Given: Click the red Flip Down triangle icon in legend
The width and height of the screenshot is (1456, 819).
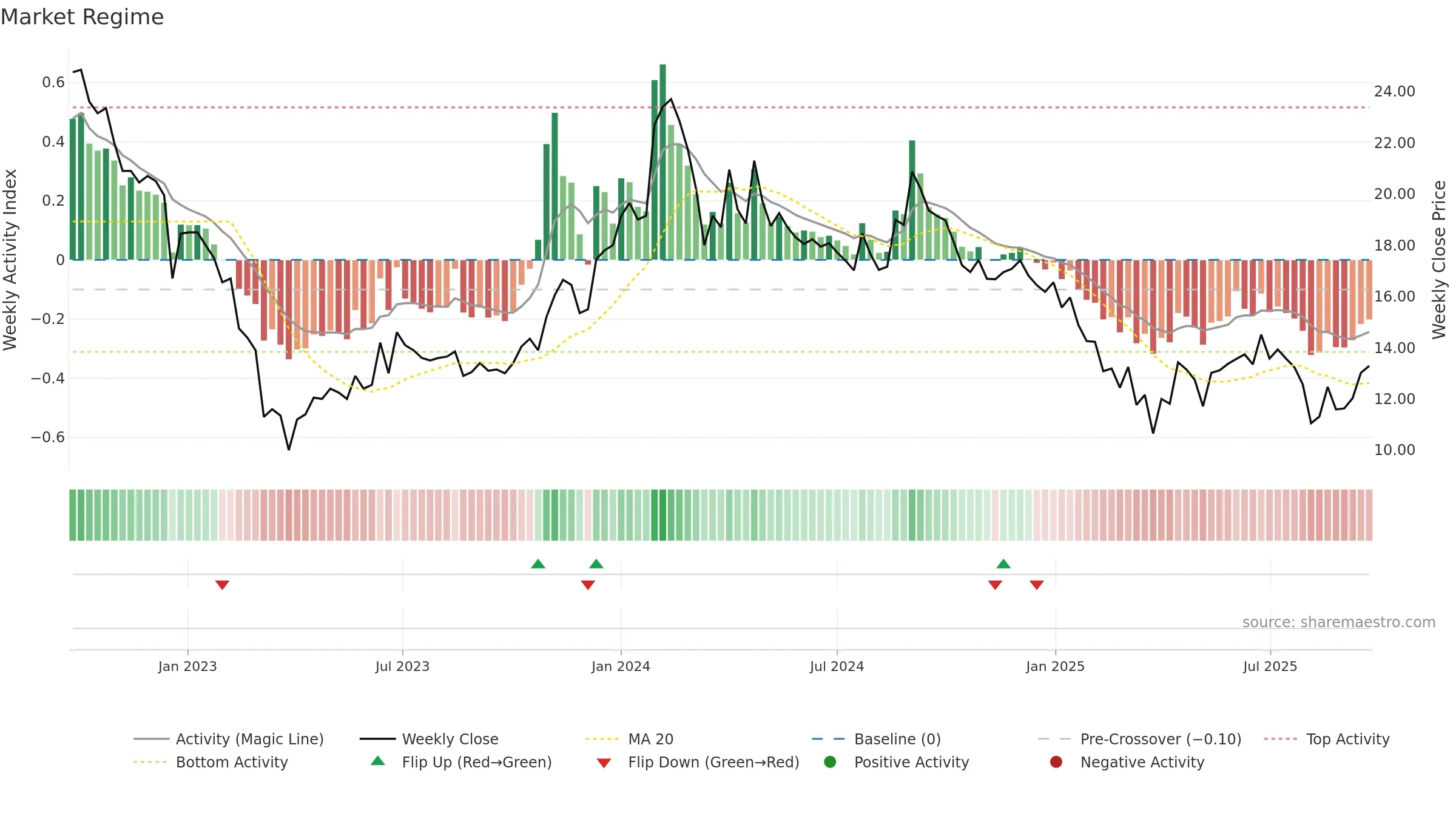Looking at the screenshot, I should [604, 763].
